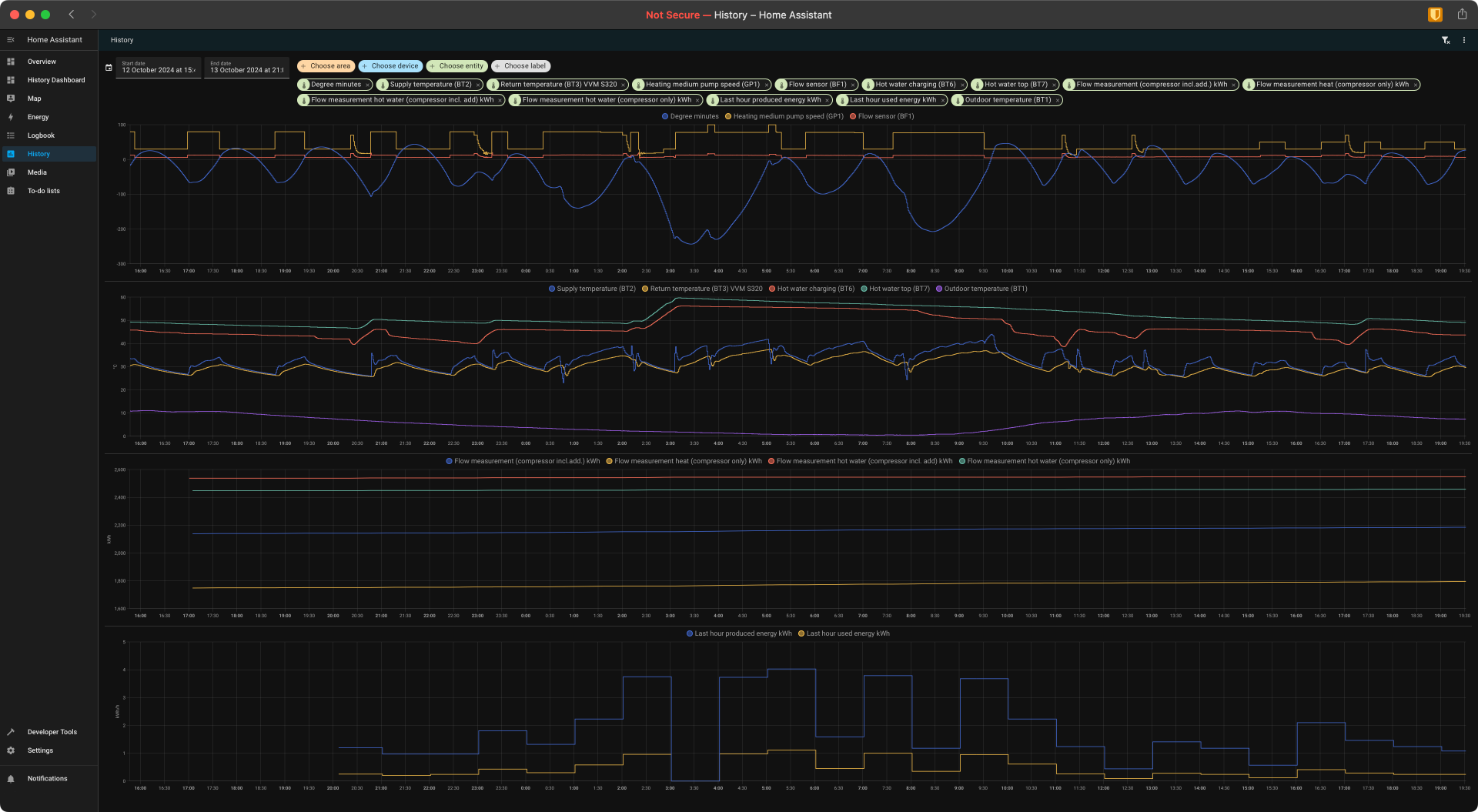Click the Choose area button

(326, 65)
